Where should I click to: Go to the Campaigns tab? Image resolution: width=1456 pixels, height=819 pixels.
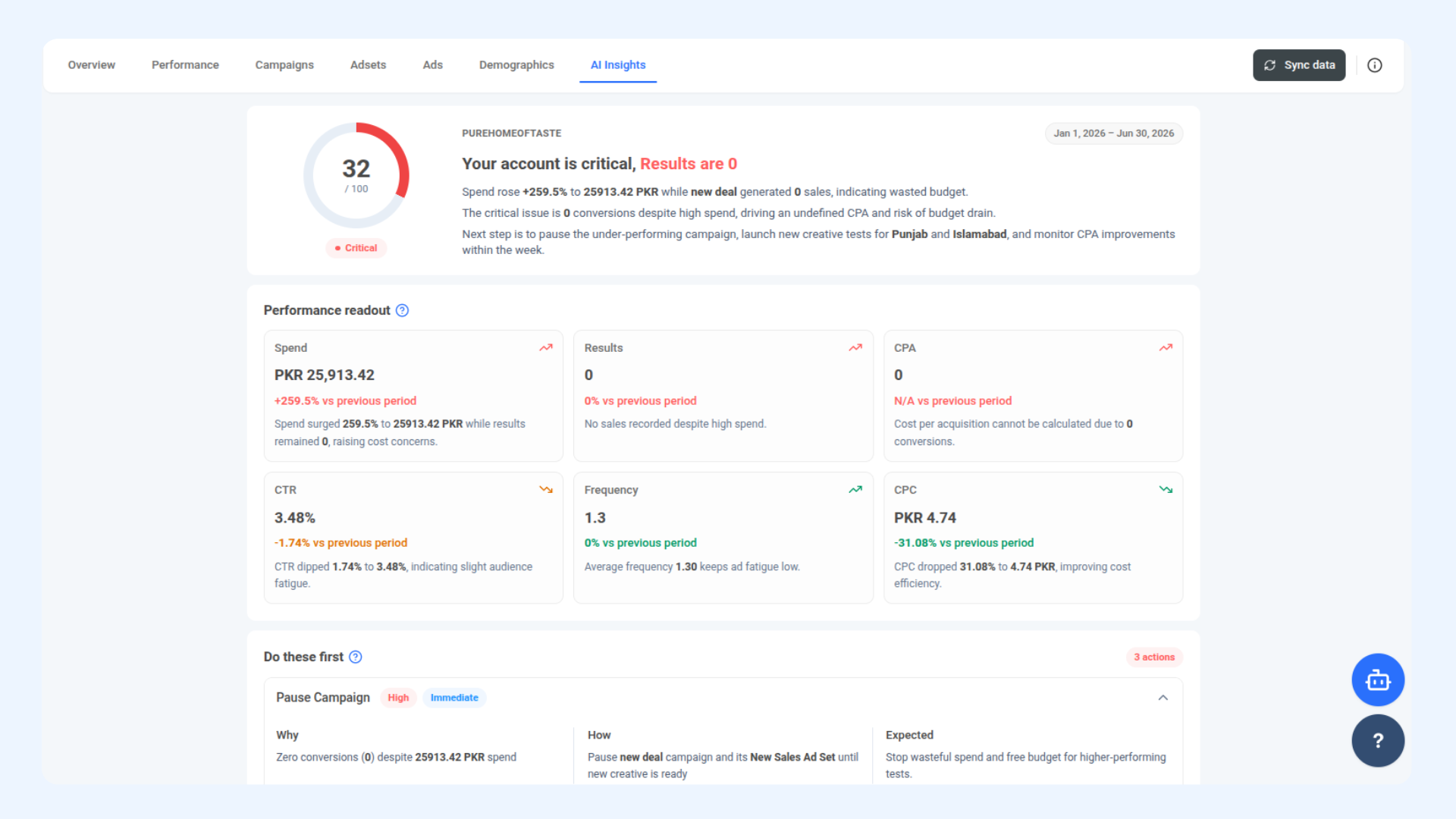click(284, 65)
